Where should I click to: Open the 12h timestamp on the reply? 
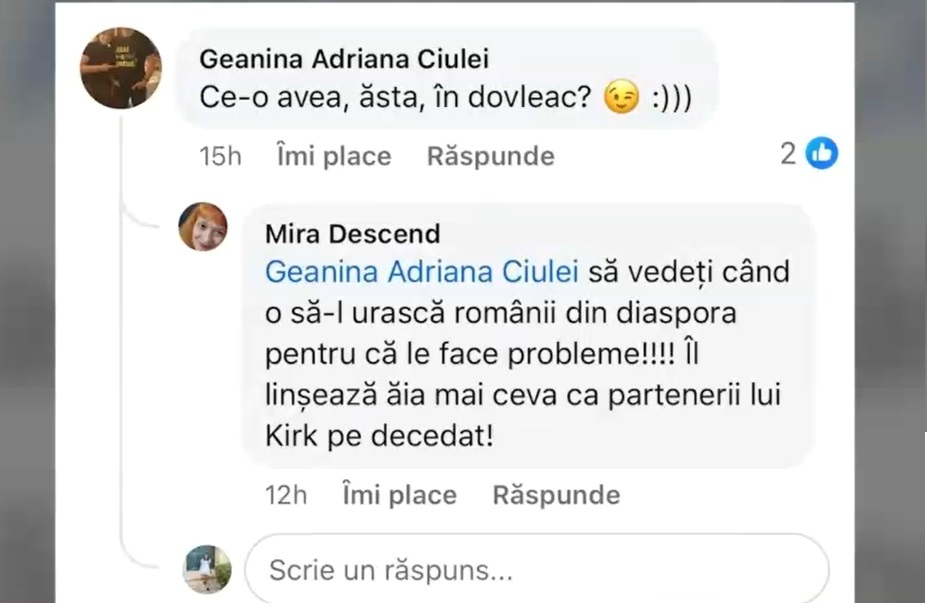tap(286, 495)
